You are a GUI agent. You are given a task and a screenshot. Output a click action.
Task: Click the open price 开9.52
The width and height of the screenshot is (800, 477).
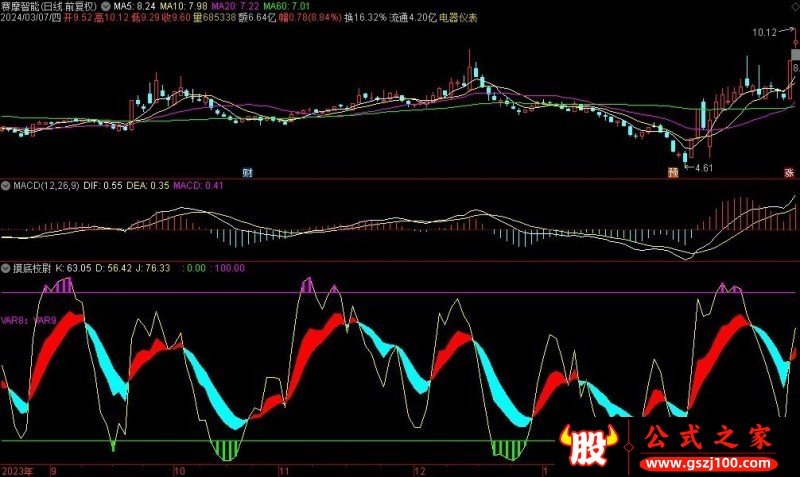point(78,18)
